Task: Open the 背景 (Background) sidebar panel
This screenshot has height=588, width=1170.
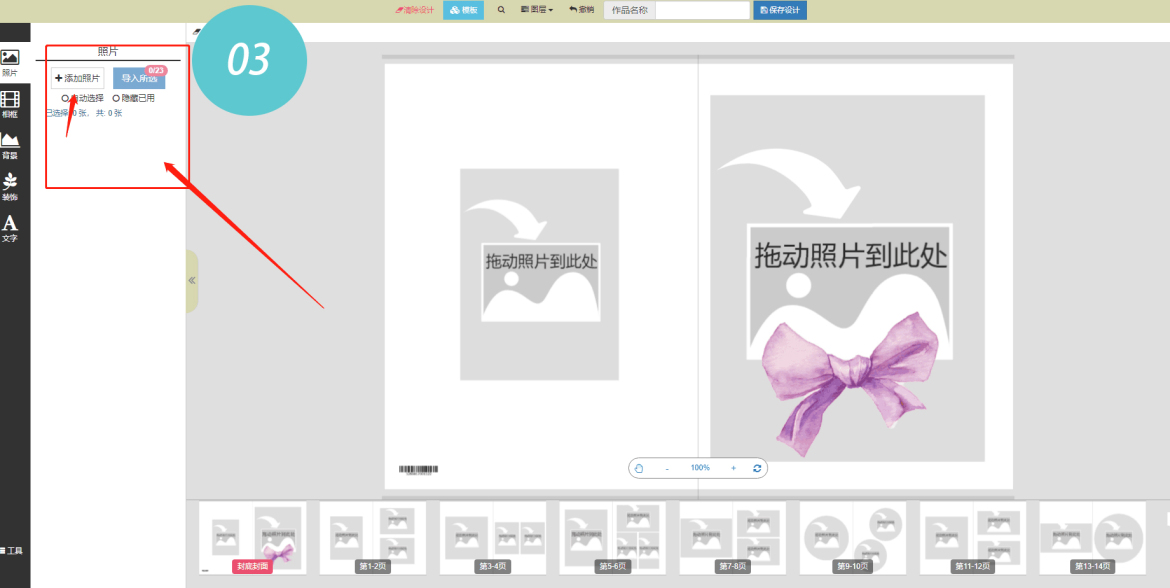Action: (10, 145)
